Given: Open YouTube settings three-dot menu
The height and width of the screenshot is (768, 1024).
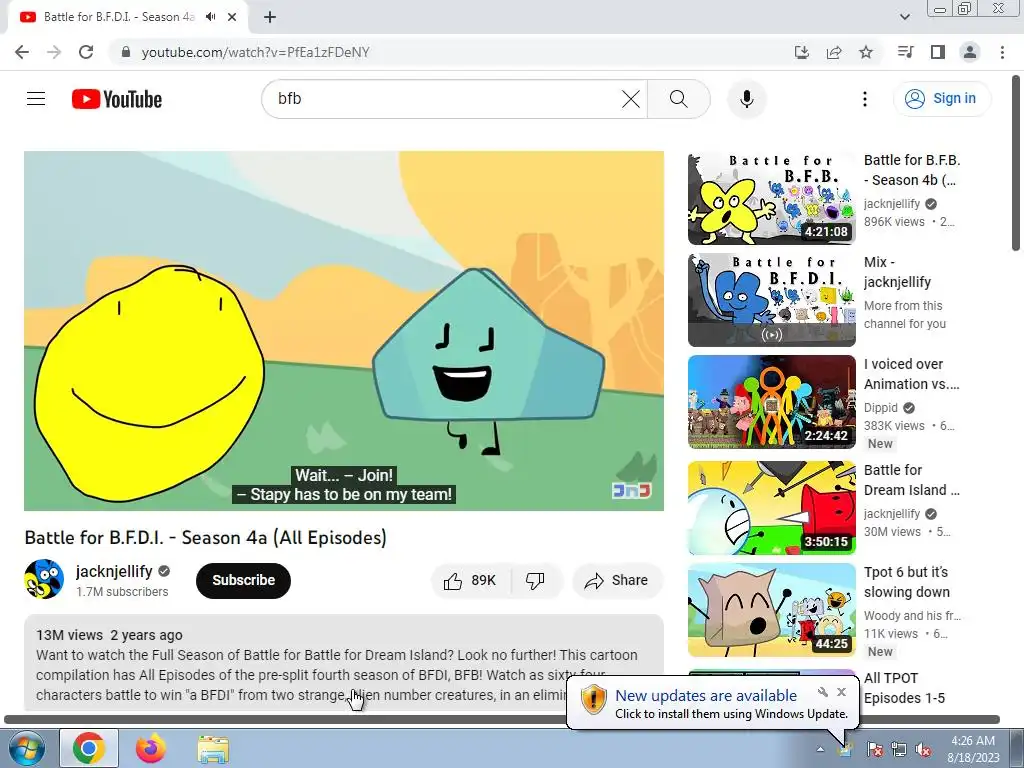Looking at the screenshot, I should pyautogui.click(x=865, y=99).
